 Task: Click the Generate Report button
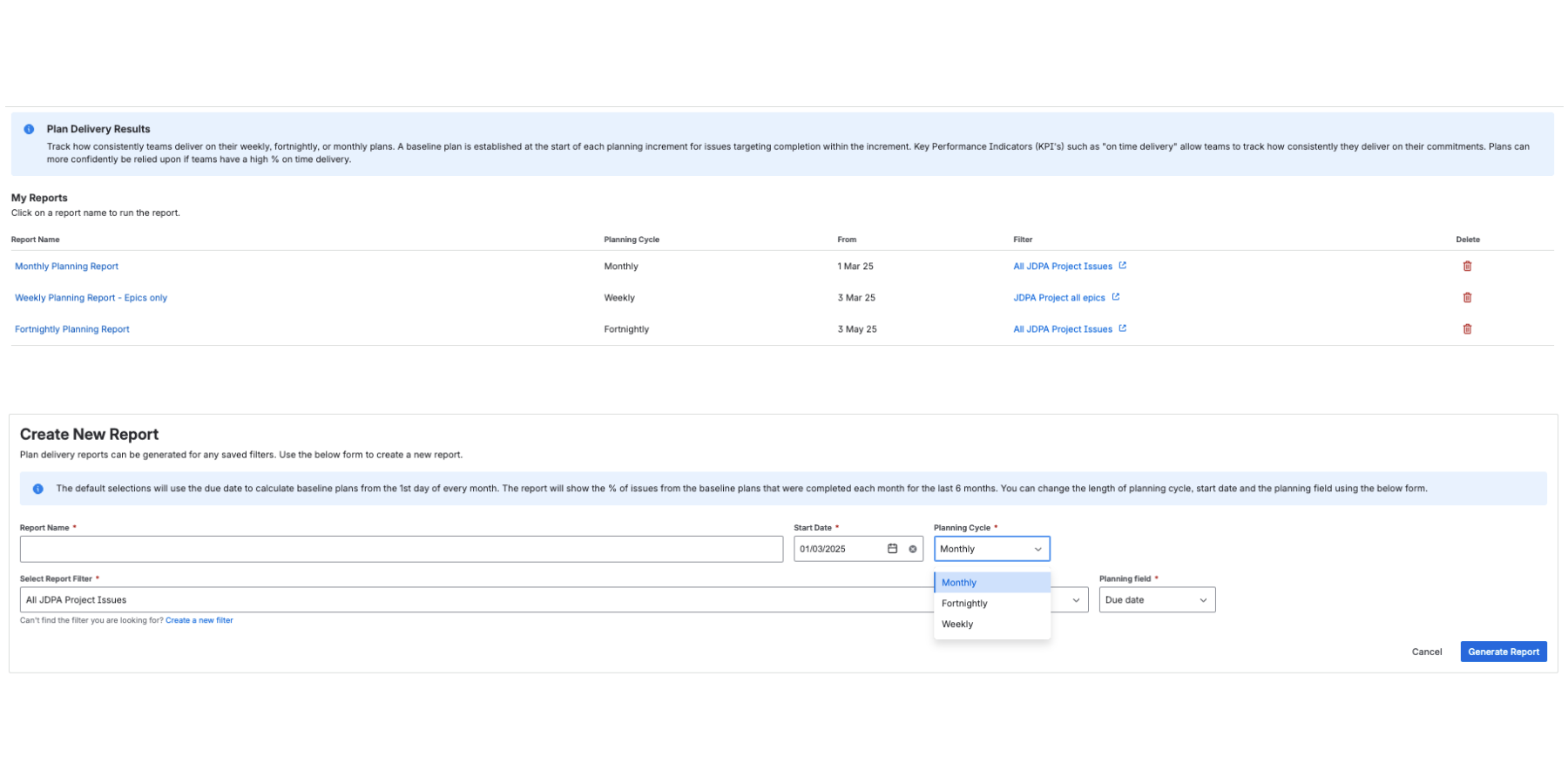(x=1503, y=652)
